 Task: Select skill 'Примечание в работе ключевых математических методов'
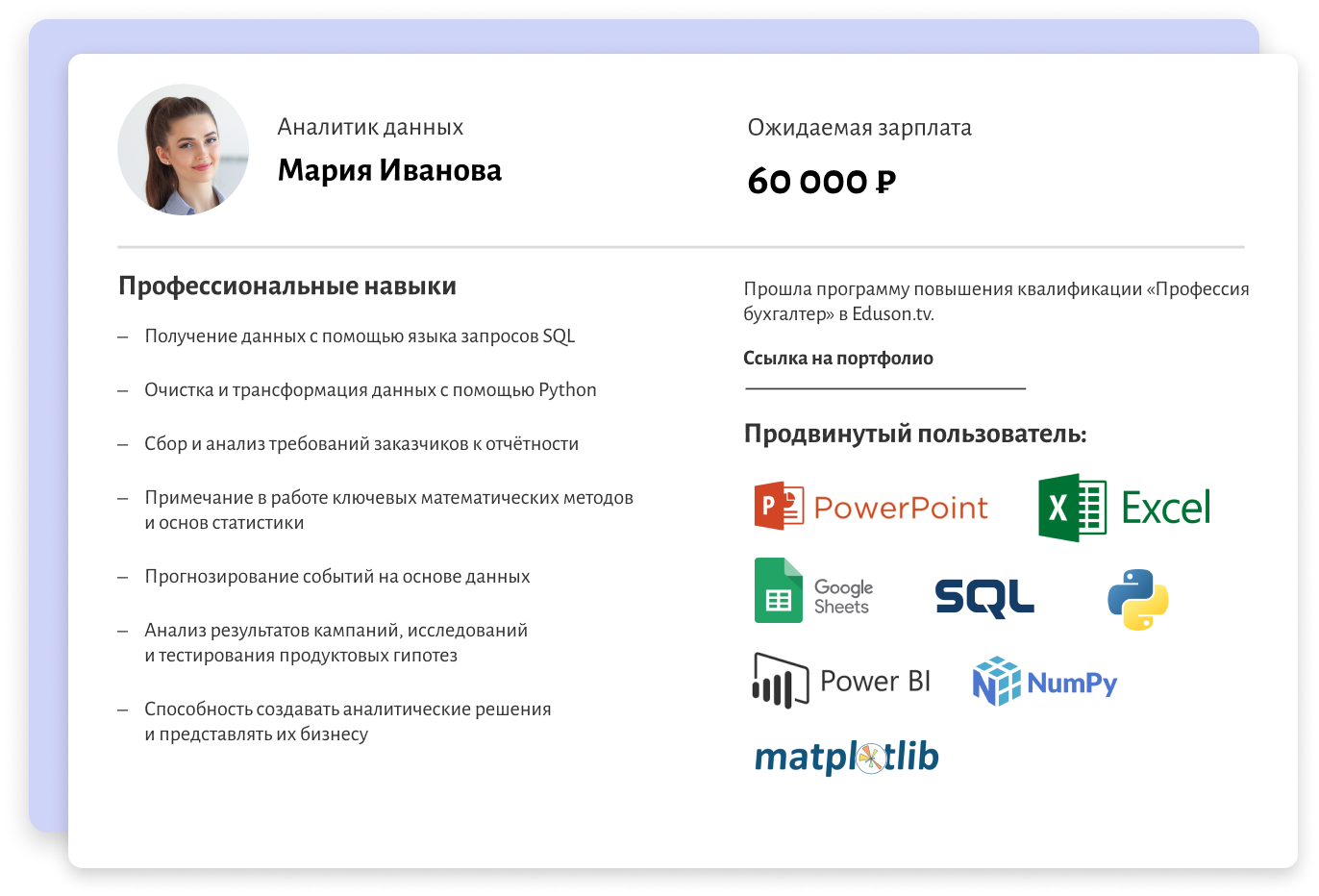point(388,498)
